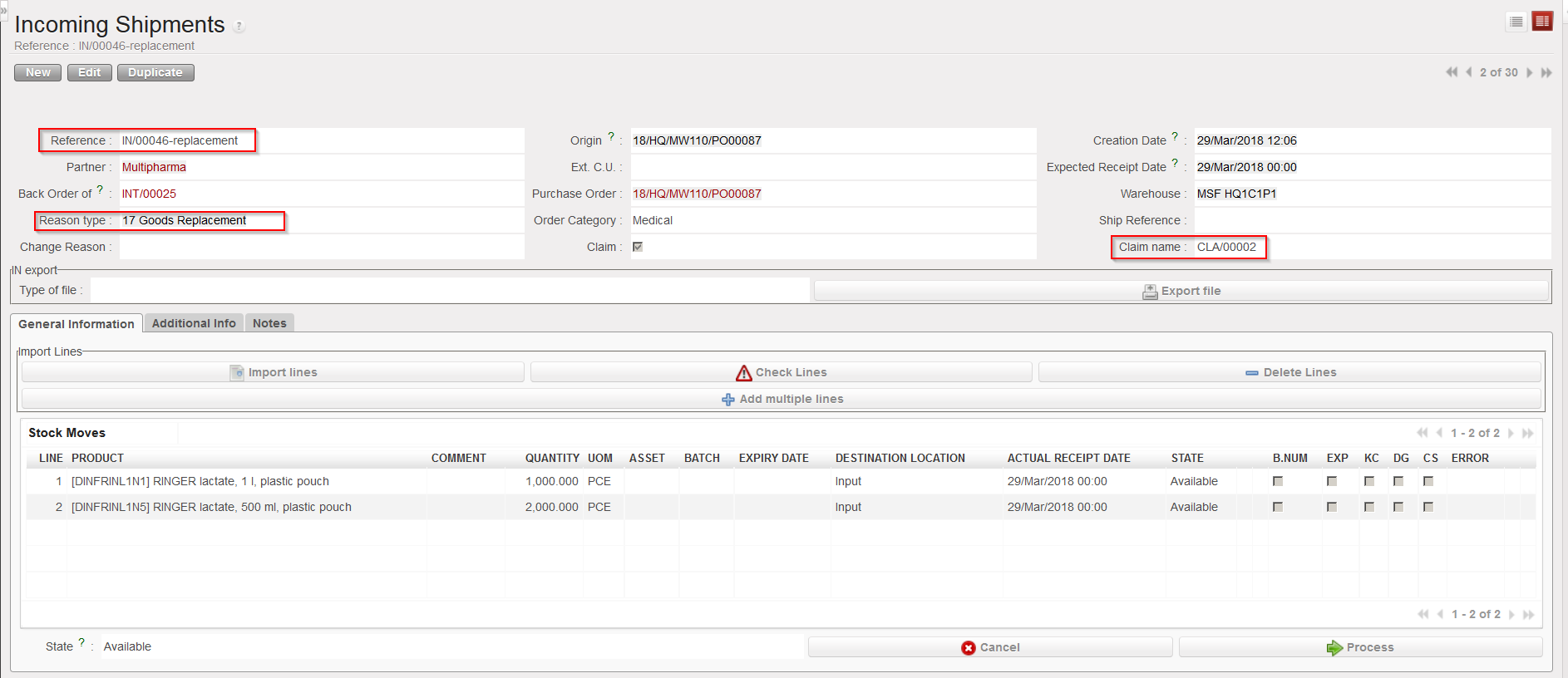Open the Multipharma partner link
Image resolution: width=1568 pixels, height=678 pixels.
154,167
